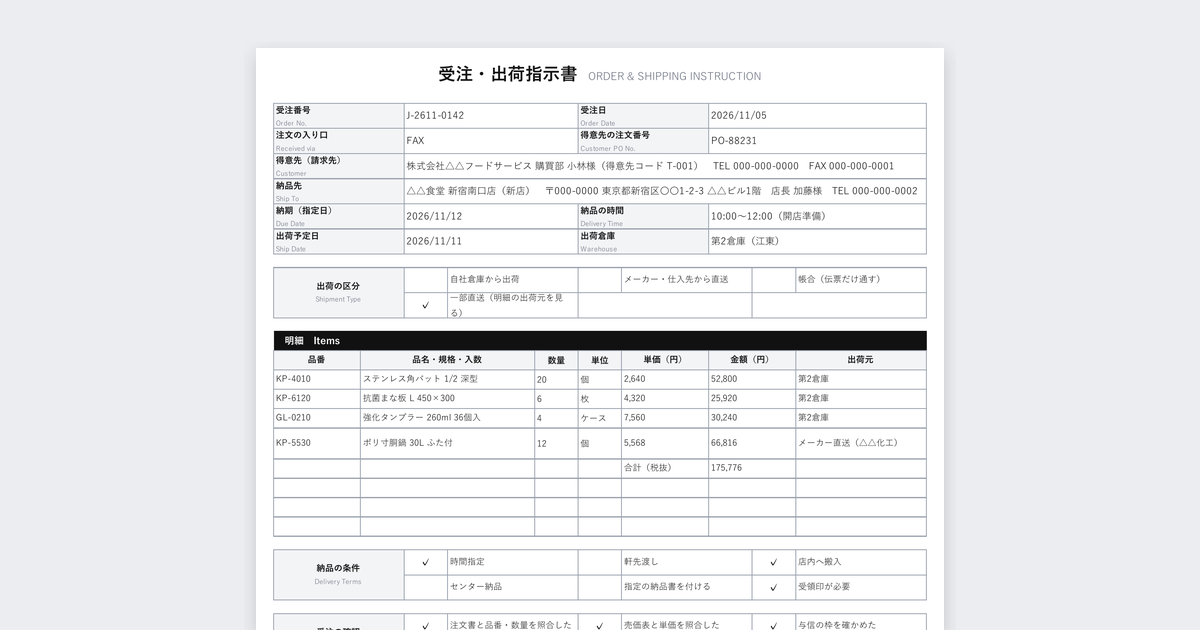This screenshot has height=630, width=1200.
Task: Click customer PO number PO-88231
Action: point(734,141)
